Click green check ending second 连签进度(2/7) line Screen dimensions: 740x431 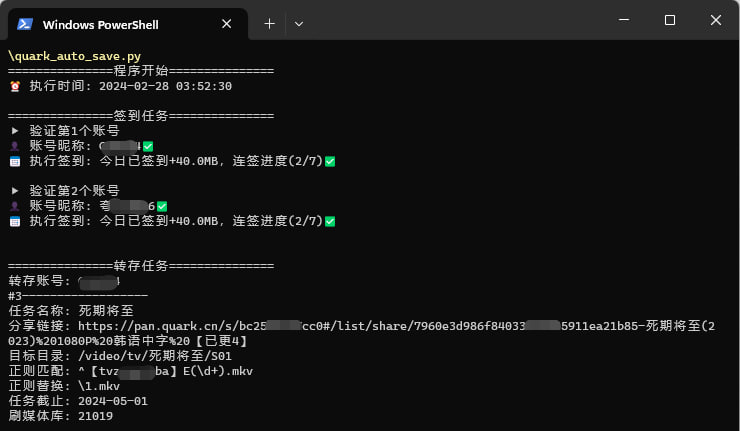(x=330, y=221)
